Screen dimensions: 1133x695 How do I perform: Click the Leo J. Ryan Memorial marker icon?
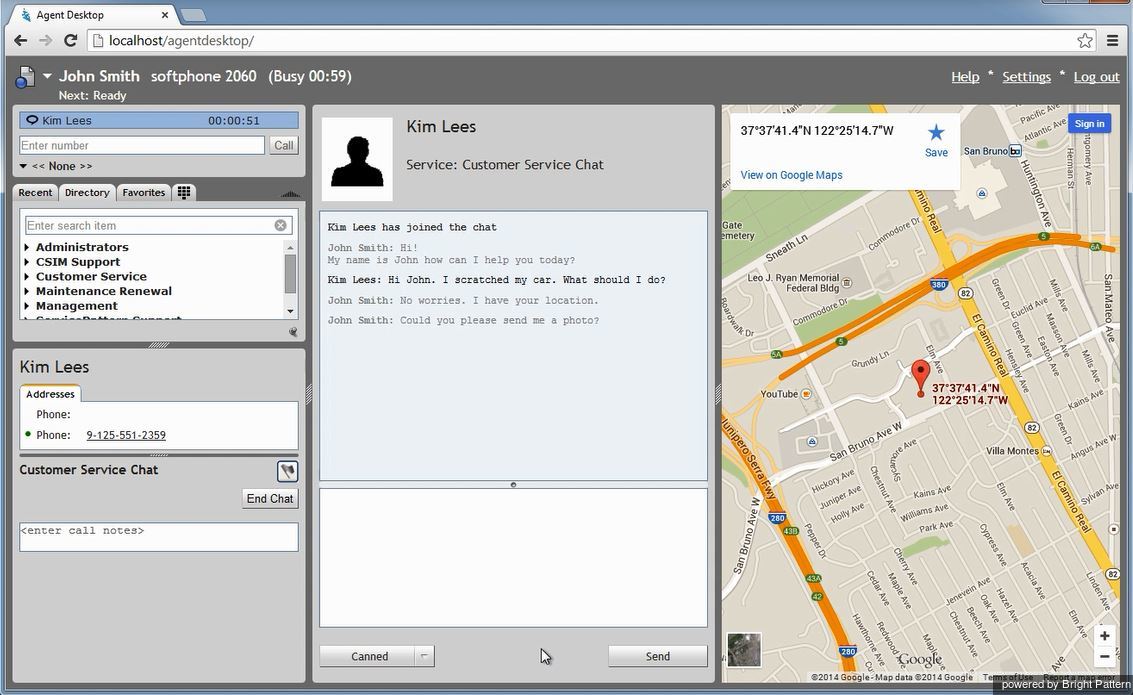847,282
